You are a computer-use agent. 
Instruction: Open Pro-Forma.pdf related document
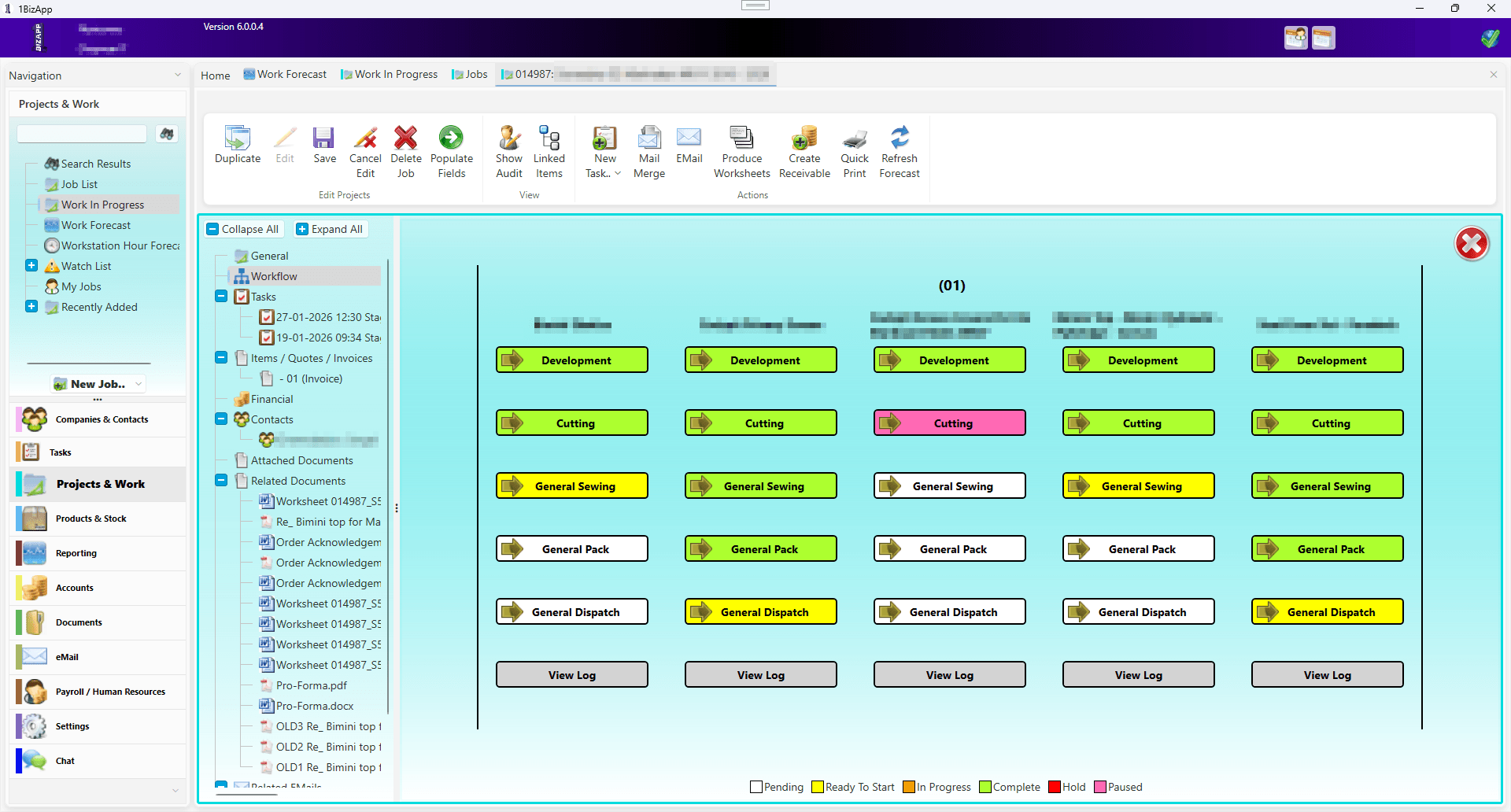coord(311,685)
